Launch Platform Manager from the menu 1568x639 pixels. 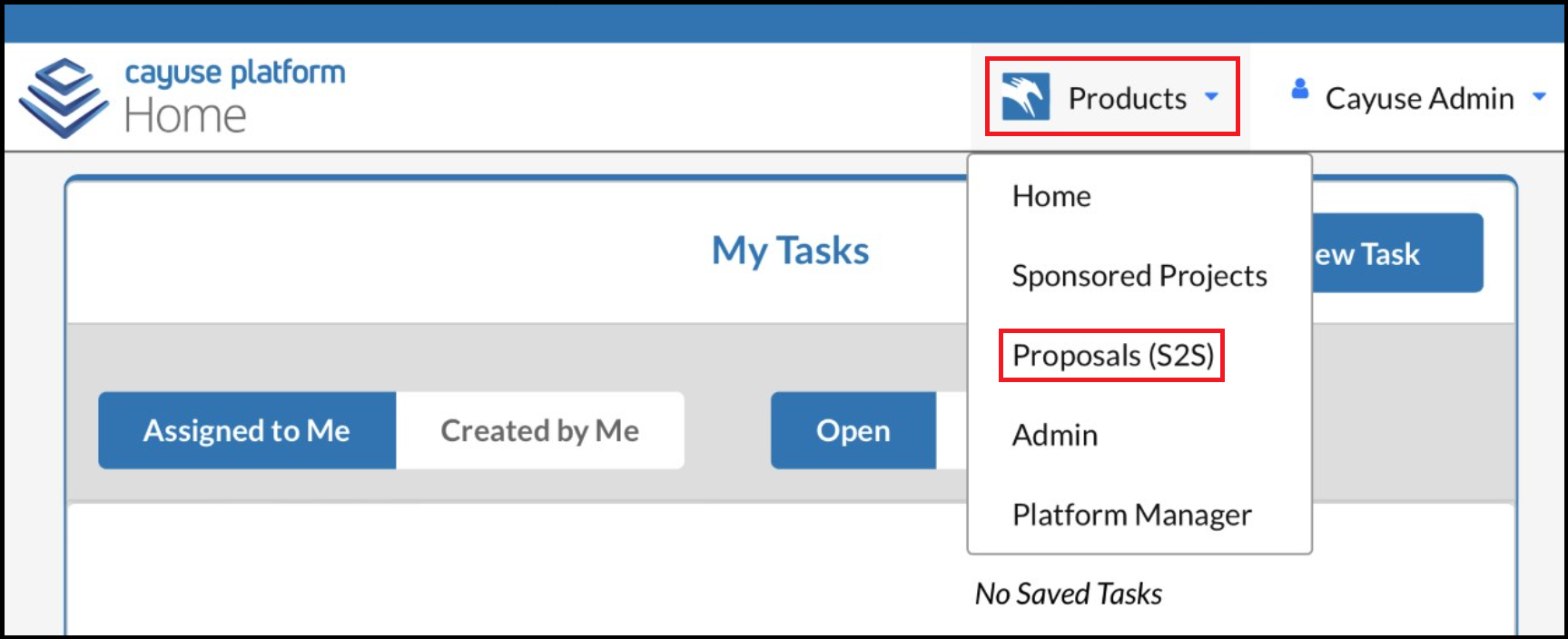[x=1131, y=516]
